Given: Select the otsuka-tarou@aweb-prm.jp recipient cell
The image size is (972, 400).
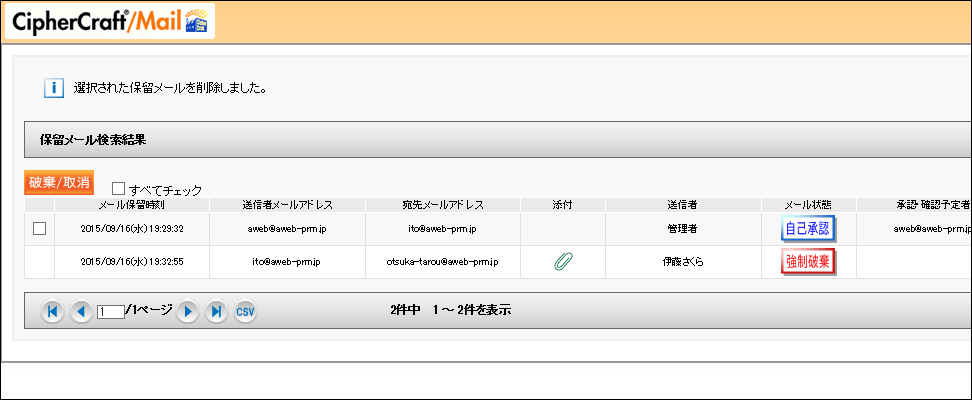Looking at the screenshot, I should click(x=442, y=262).
